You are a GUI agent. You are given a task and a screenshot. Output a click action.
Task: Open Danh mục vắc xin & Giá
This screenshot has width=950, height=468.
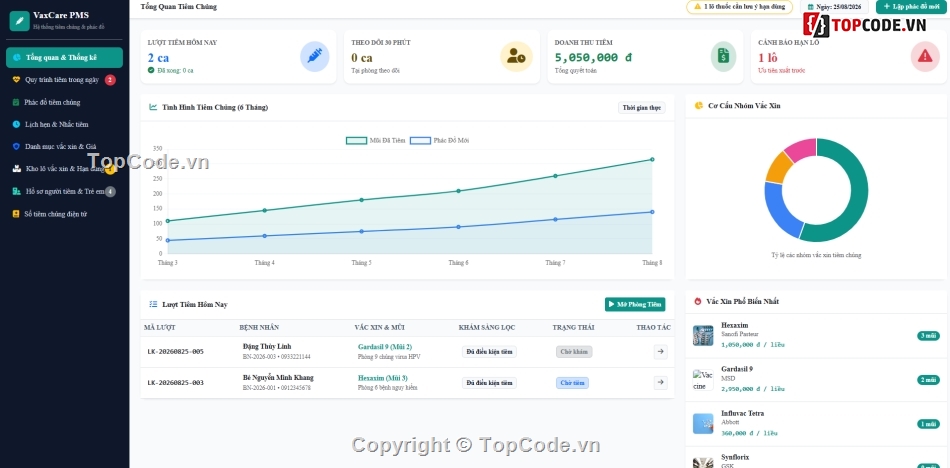click(64, 147)
